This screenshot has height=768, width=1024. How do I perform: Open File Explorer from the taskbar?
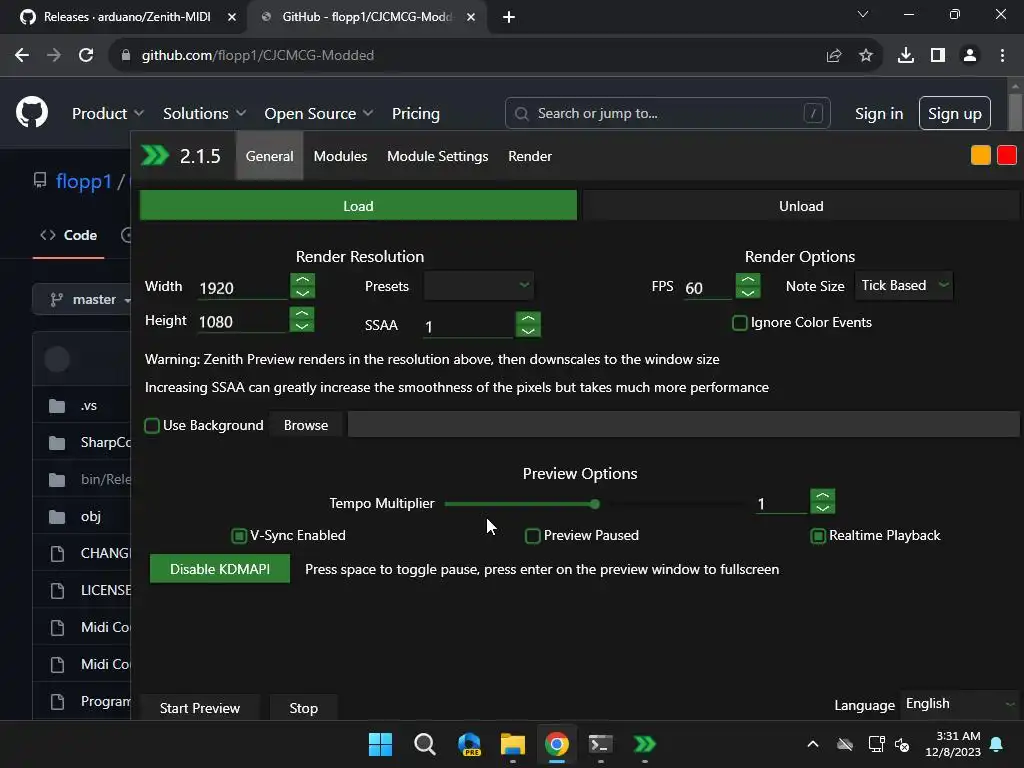click(x=513, y=744)
